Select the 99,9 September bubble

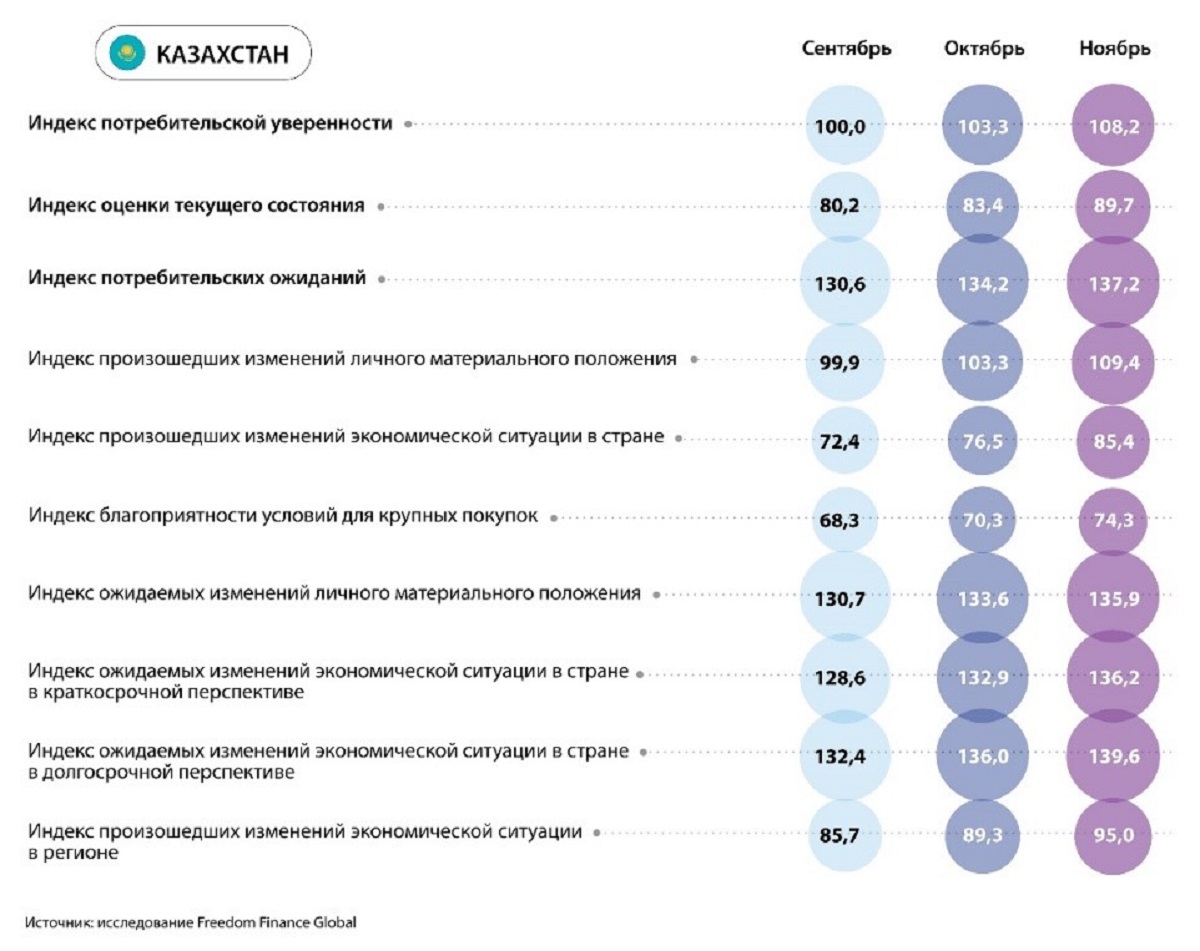pos(845,360)
